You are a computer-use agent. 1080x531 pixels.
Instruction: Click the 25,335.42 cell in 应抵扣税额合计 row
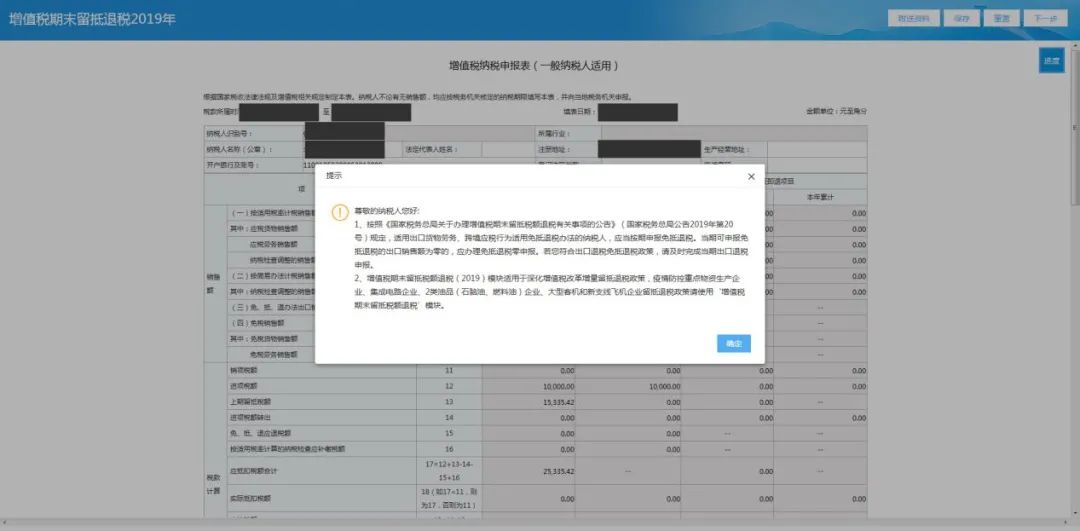pos(528,472)
